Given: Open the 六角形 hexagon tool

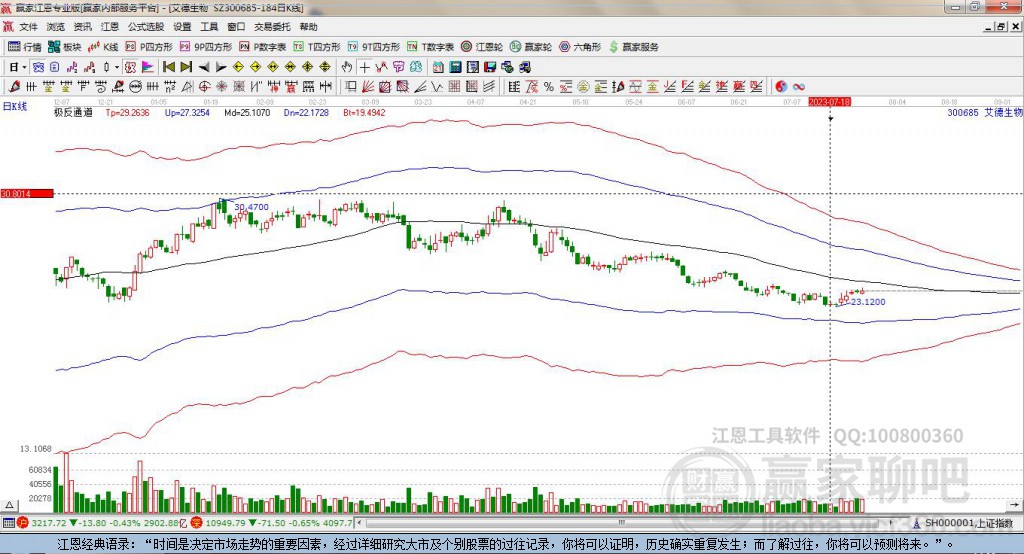Looking at the screenshot, I should pos(580,47).
